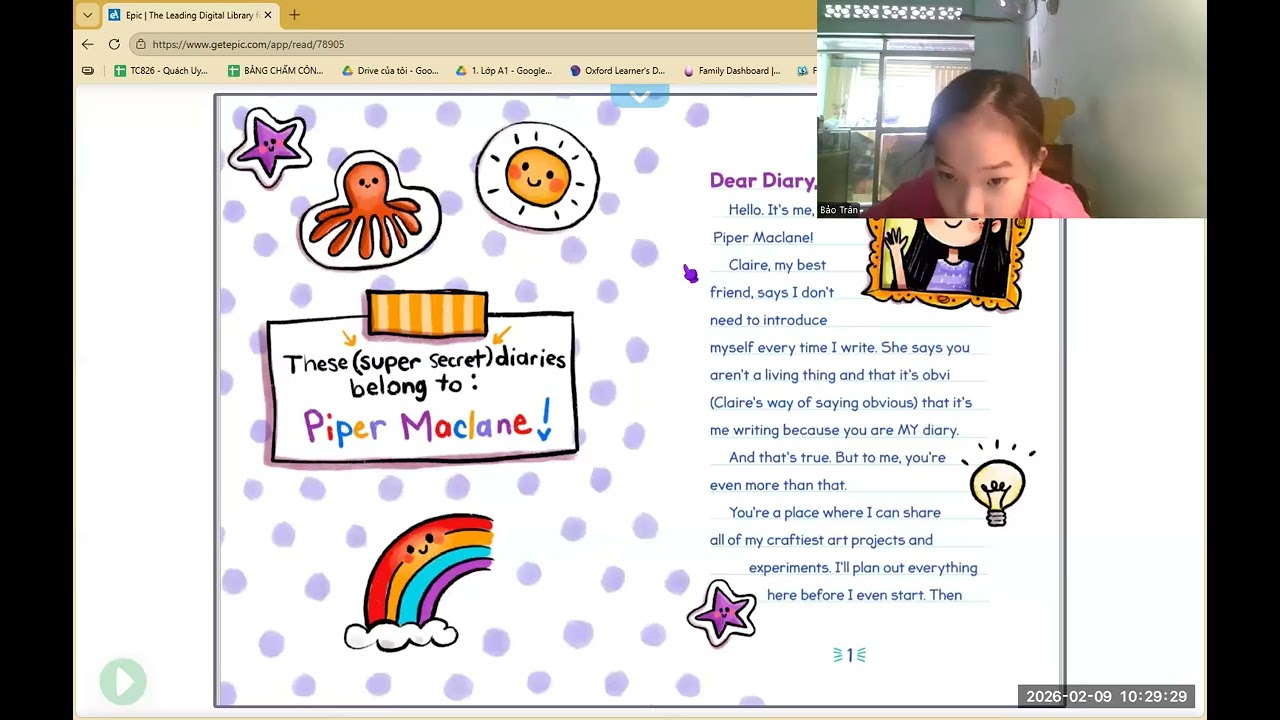Click the page number 1
The image size is (1280, 720).
pyautogui.click(x=850, y=655)
